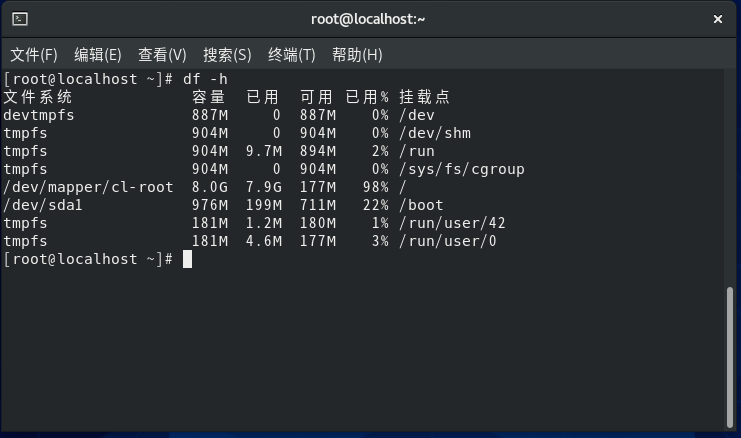This screenshot has width=741, height=438.
Task: Click the /sys/fs/cgroup mount point
Action: coord(462,169)
